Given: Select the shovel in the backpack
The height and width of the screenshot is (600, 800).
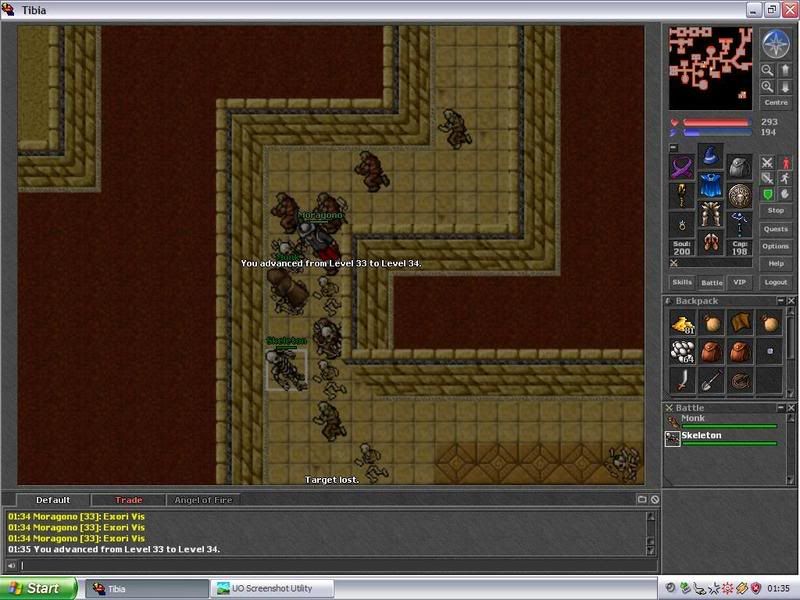Looking at the screenshot, I should click(711, 380).
